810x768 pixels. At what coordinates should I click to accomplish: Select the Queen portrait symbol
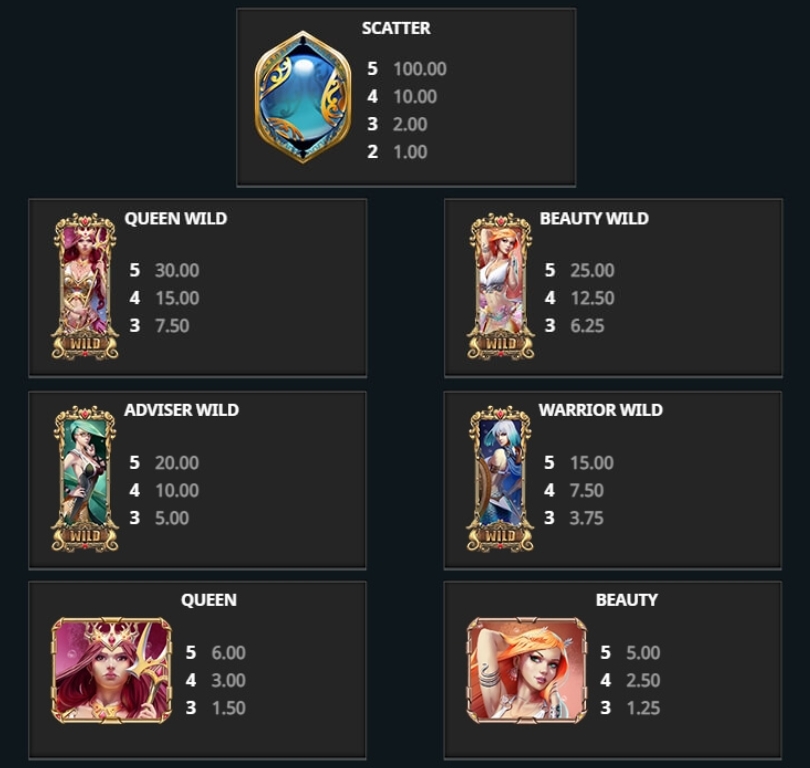112,670
